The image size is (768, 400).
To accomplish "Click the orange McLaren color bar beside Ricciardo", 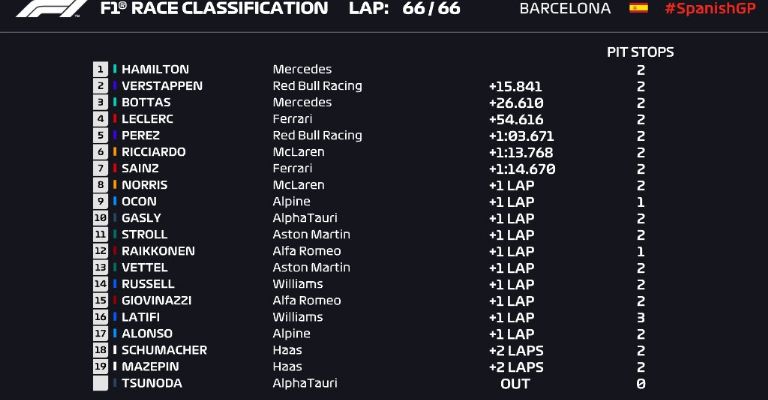I will [x=115, y=152].
